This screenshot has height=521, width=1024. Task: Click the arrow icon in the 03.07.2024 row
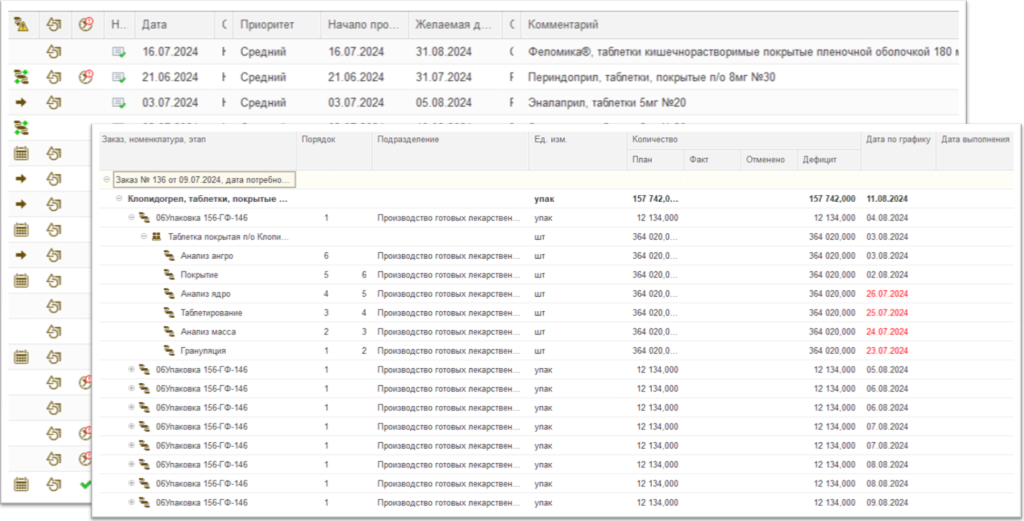click(x=21, y=103)
